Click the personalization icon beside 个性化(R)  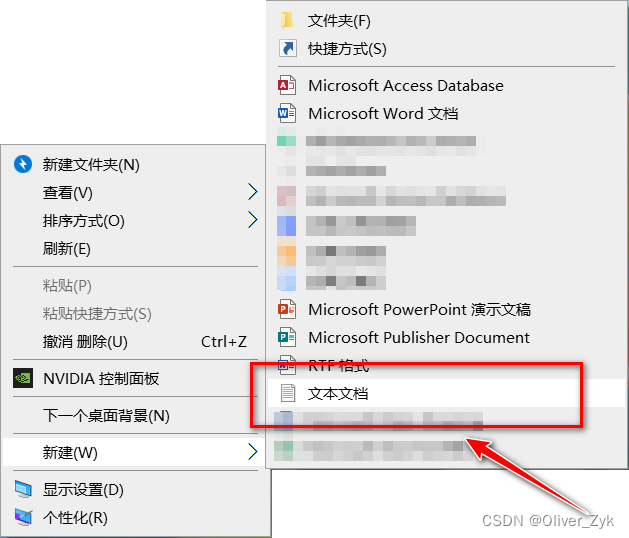[x=23, y=517]
